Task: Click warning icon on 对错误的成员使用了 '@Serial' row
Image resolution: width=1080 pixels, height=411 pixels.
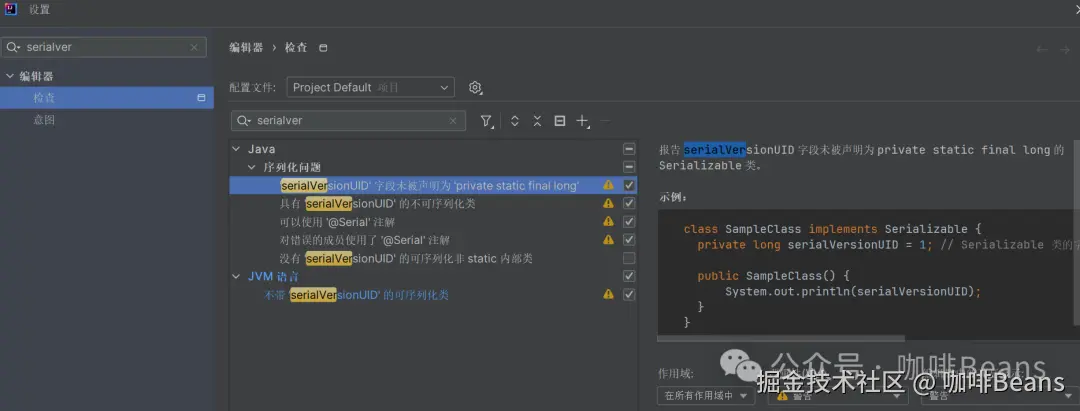Action: pos(608,240)
